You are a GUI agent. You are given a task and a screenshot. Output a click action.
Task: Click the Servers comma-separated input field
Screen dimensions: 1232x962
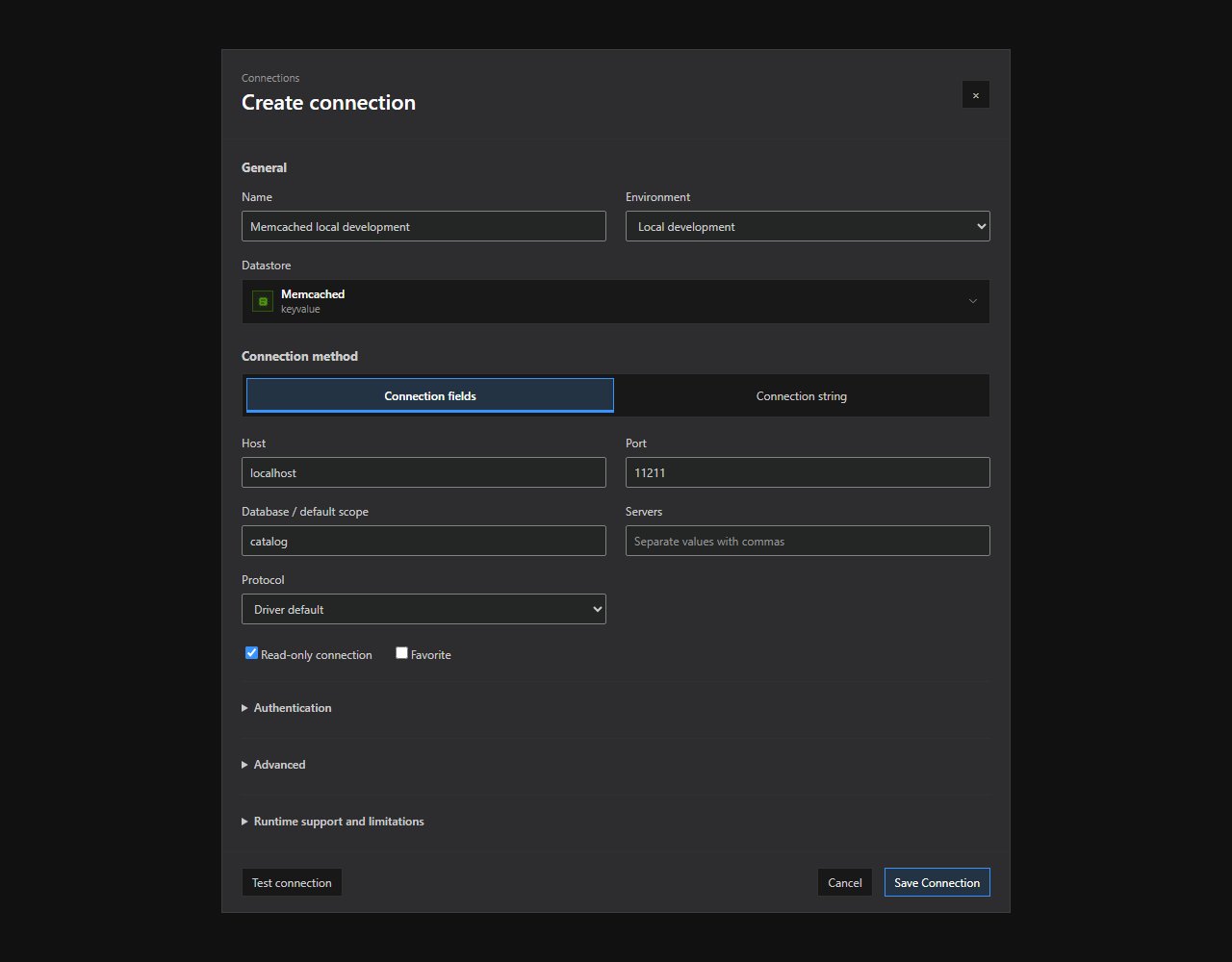[x=808, y=541]
